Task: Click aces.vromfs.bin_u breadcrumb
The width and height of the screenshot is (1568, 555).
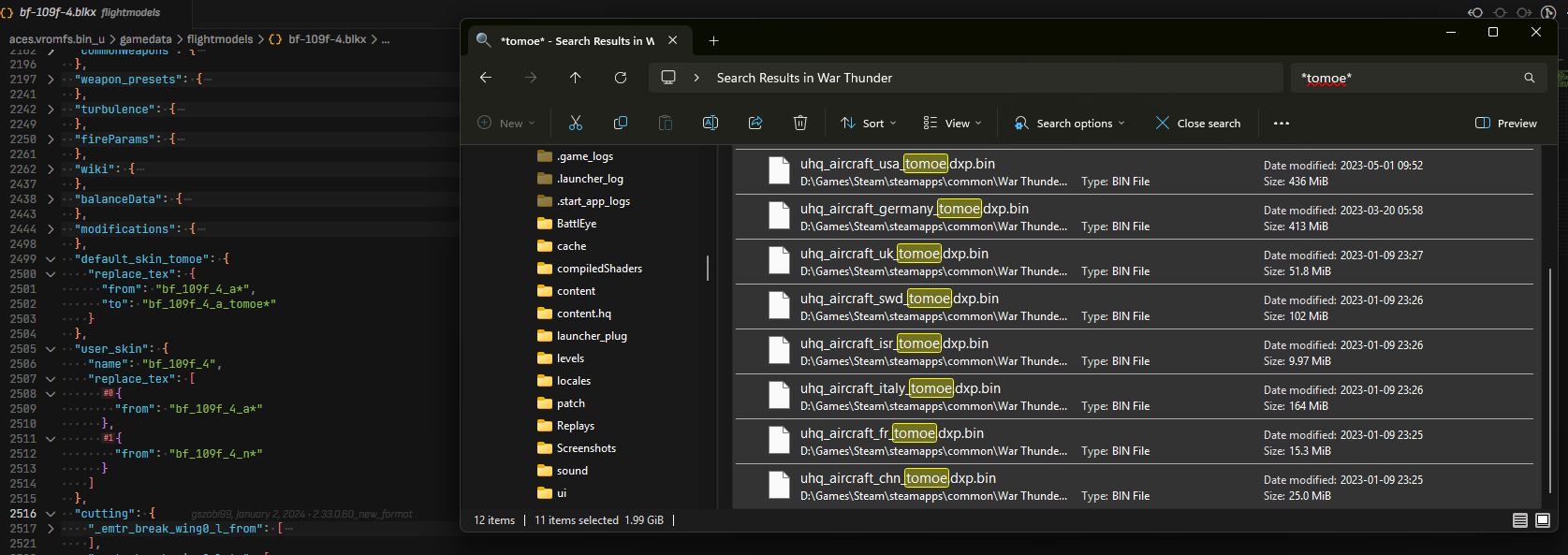Action: click(x=57, y=39)
